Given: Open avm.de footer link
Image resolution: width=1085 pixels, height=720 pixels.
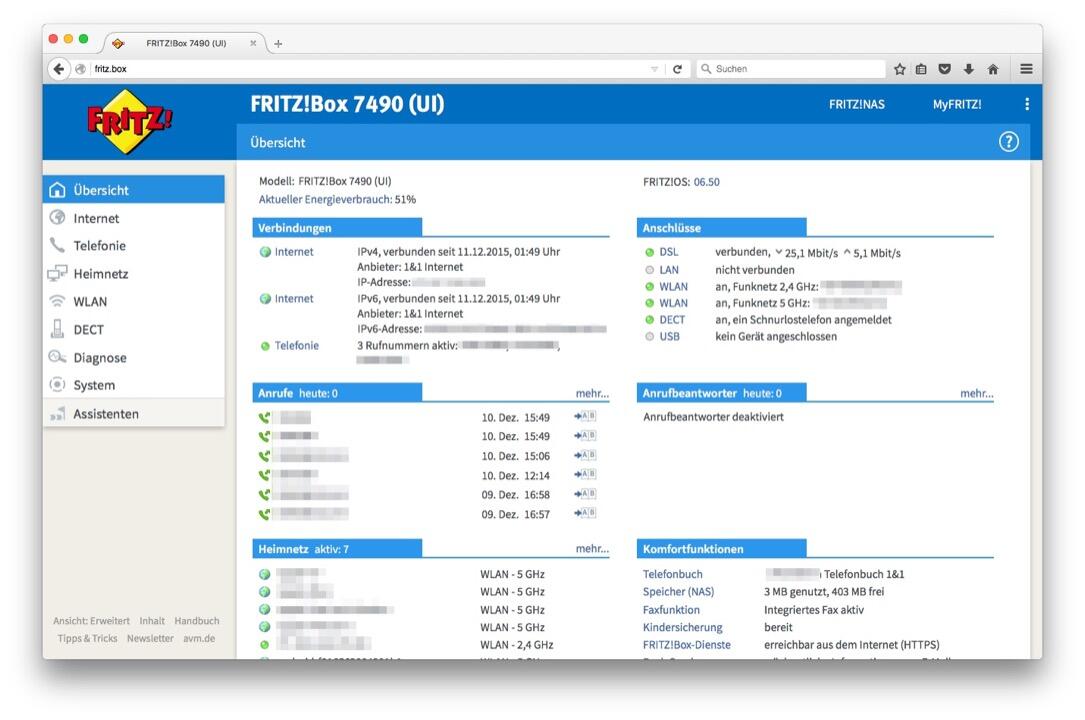Looking at the screenshot, I should (x=199, y=638).
